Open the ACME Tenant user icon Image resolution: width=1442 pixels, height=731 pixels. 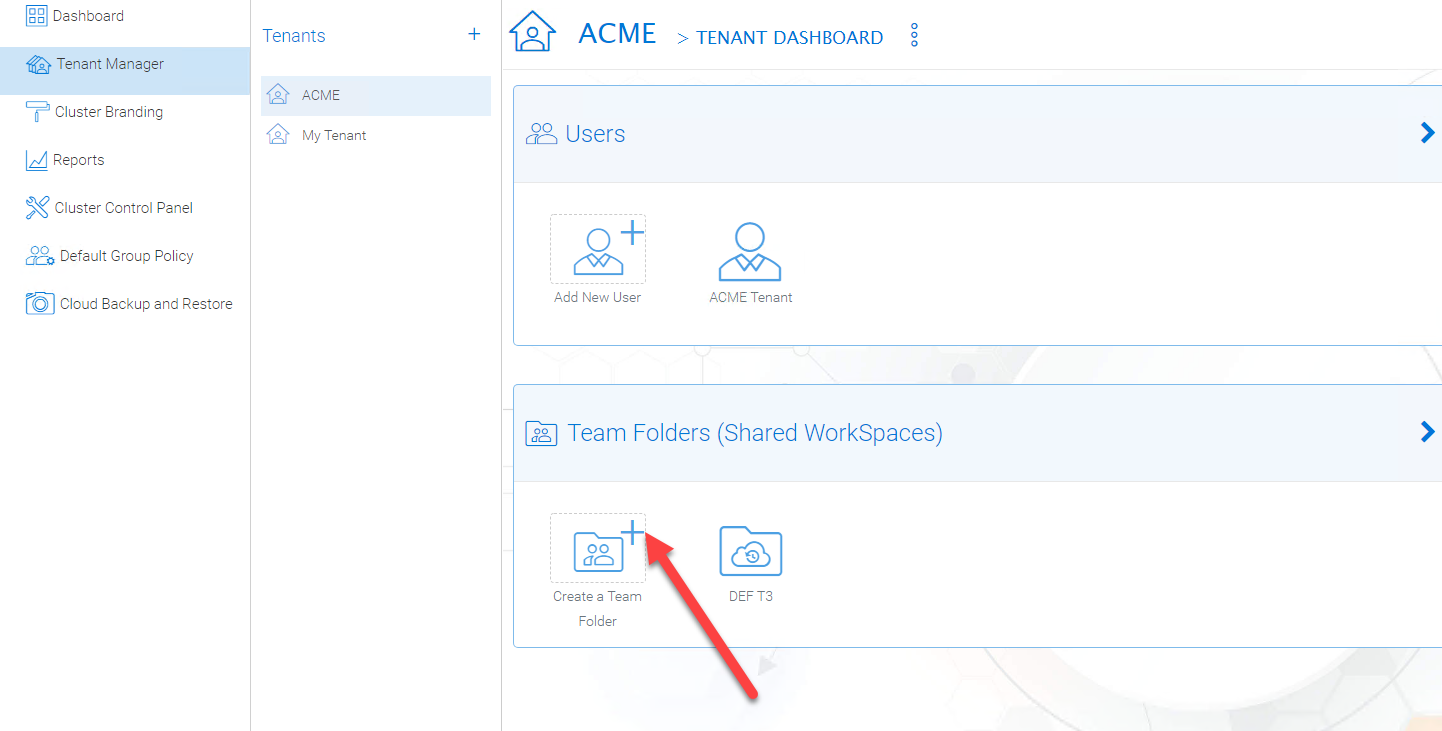coord(750,250)
